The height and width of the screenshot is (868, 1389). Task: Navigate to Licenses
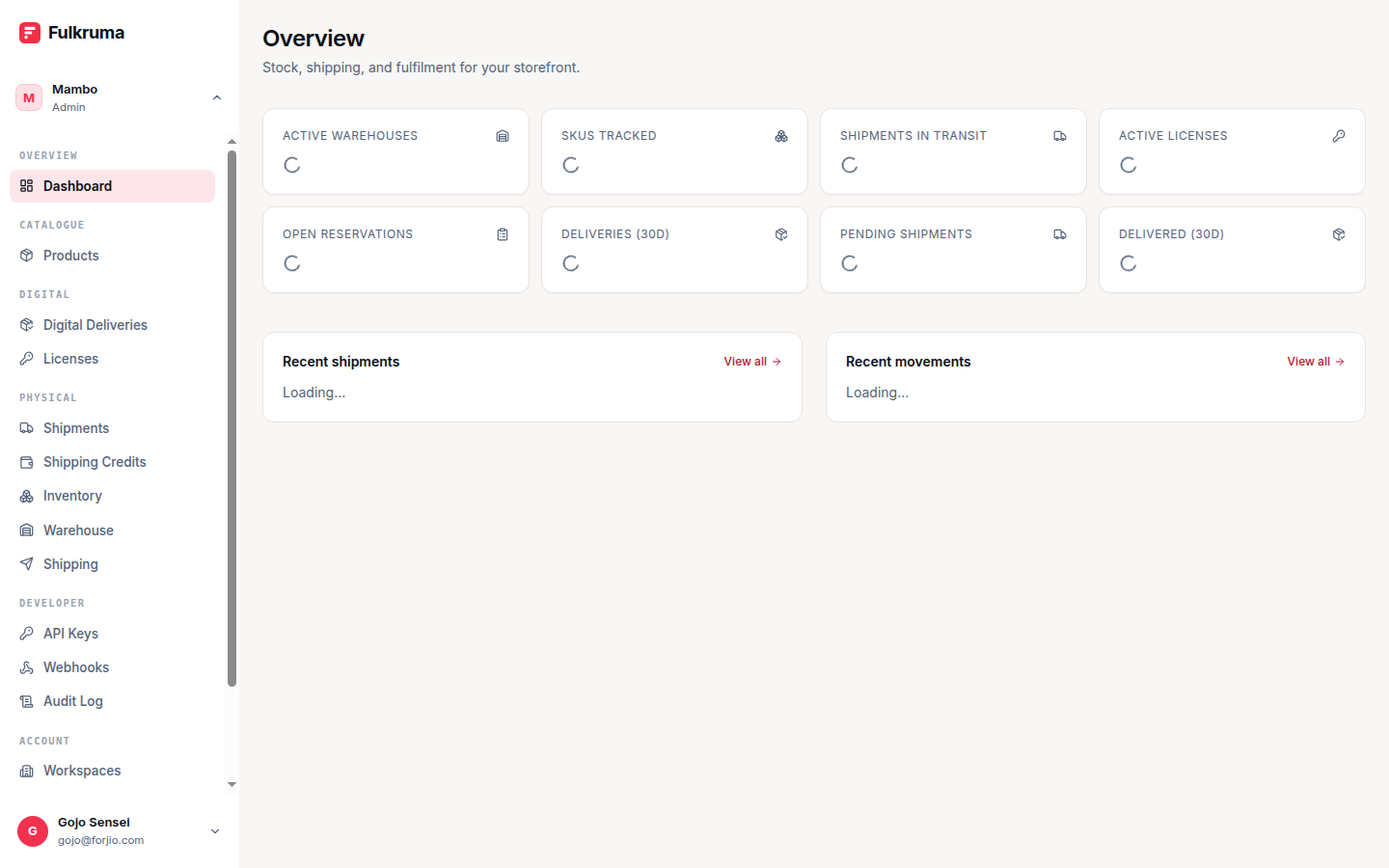(112, 359)
